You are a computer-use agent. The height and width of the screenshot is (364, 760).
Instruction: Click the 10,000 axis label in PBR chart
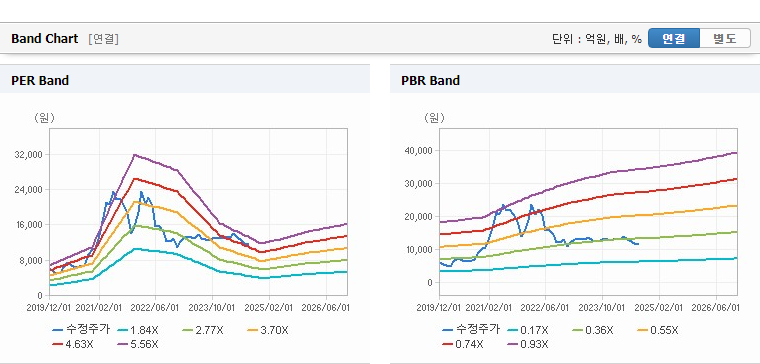point(420,249)
